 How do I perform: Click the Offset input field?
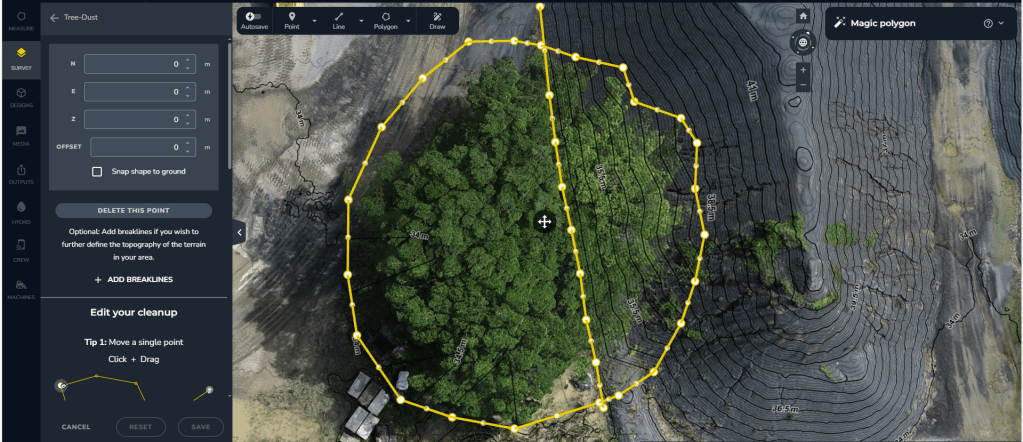143,147
